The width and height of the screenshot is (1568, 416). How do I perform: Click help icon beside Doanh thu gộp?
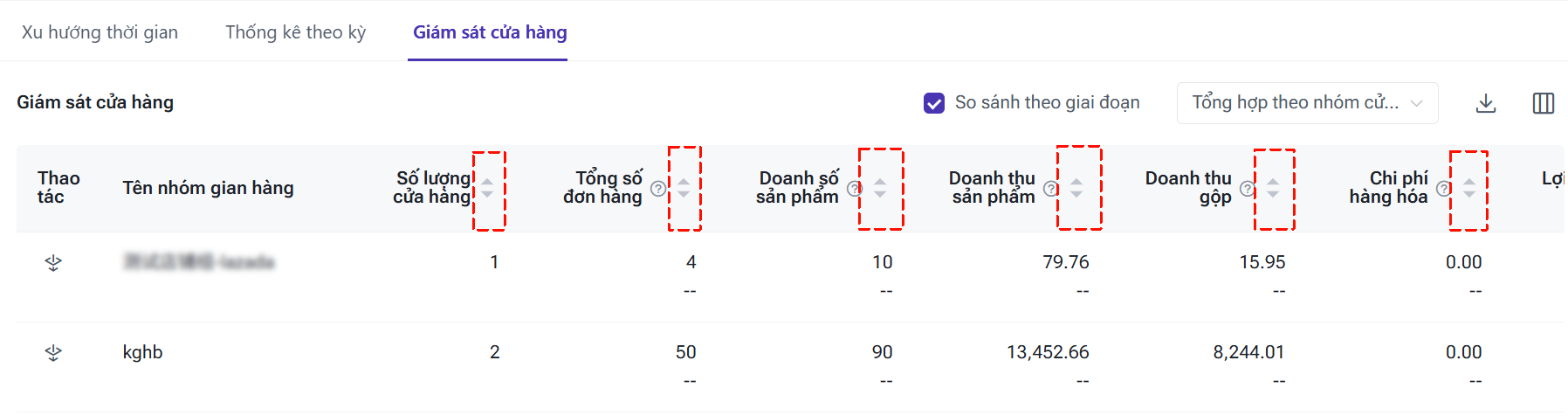pos(1247,188)
